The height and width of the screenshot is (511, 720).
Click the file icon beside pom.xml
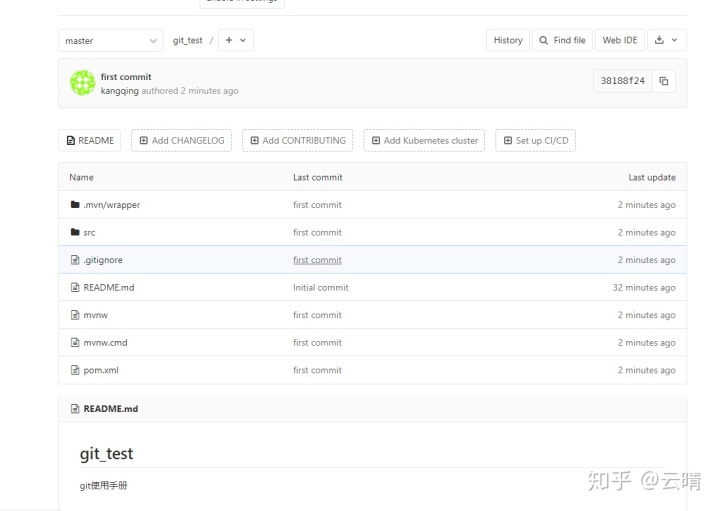[x=75, y=370]
